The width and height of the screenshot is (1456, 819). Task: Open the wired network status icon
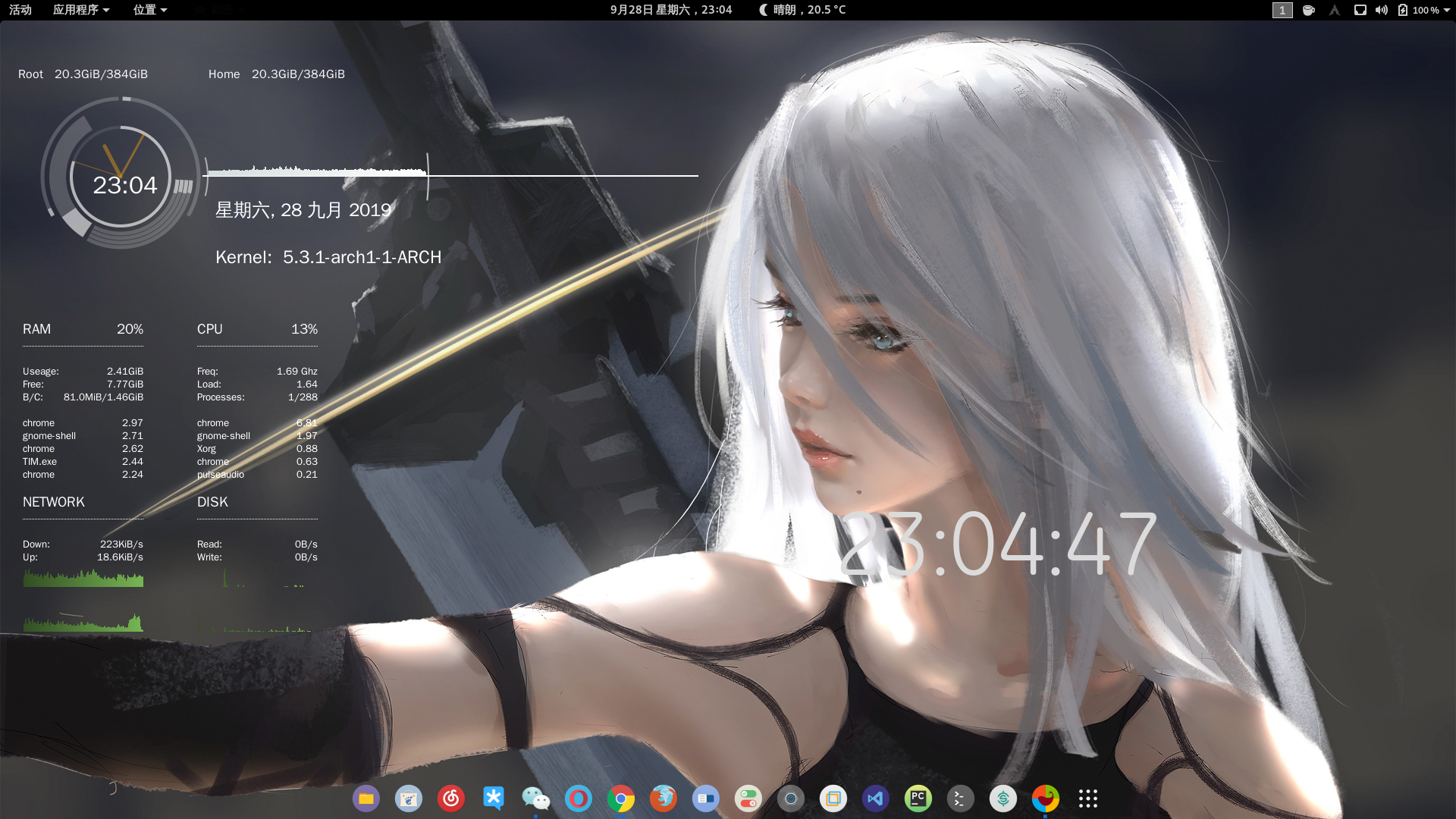click(1360, 10)
